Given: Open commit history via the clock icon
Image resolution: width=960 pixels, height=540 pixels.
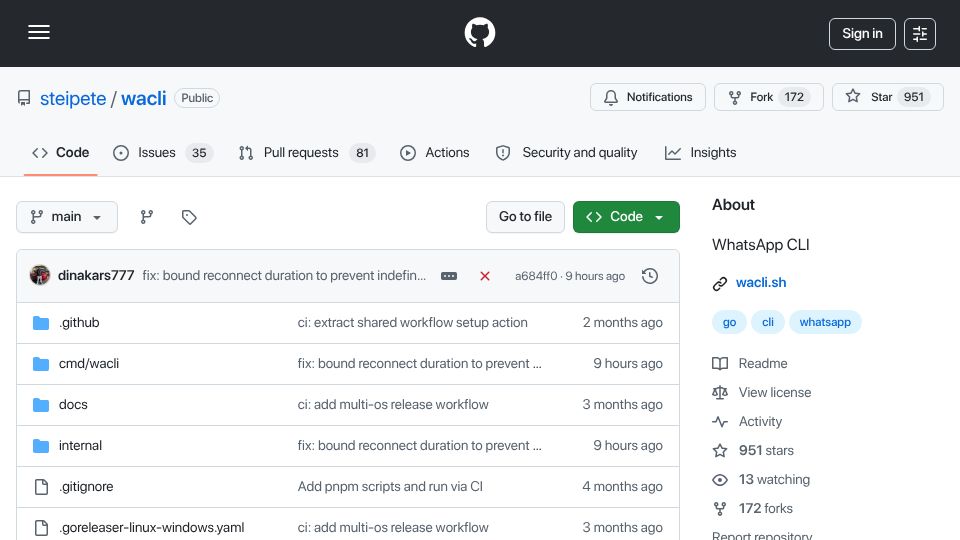Looking at the screenshot, I should point(650,276).
